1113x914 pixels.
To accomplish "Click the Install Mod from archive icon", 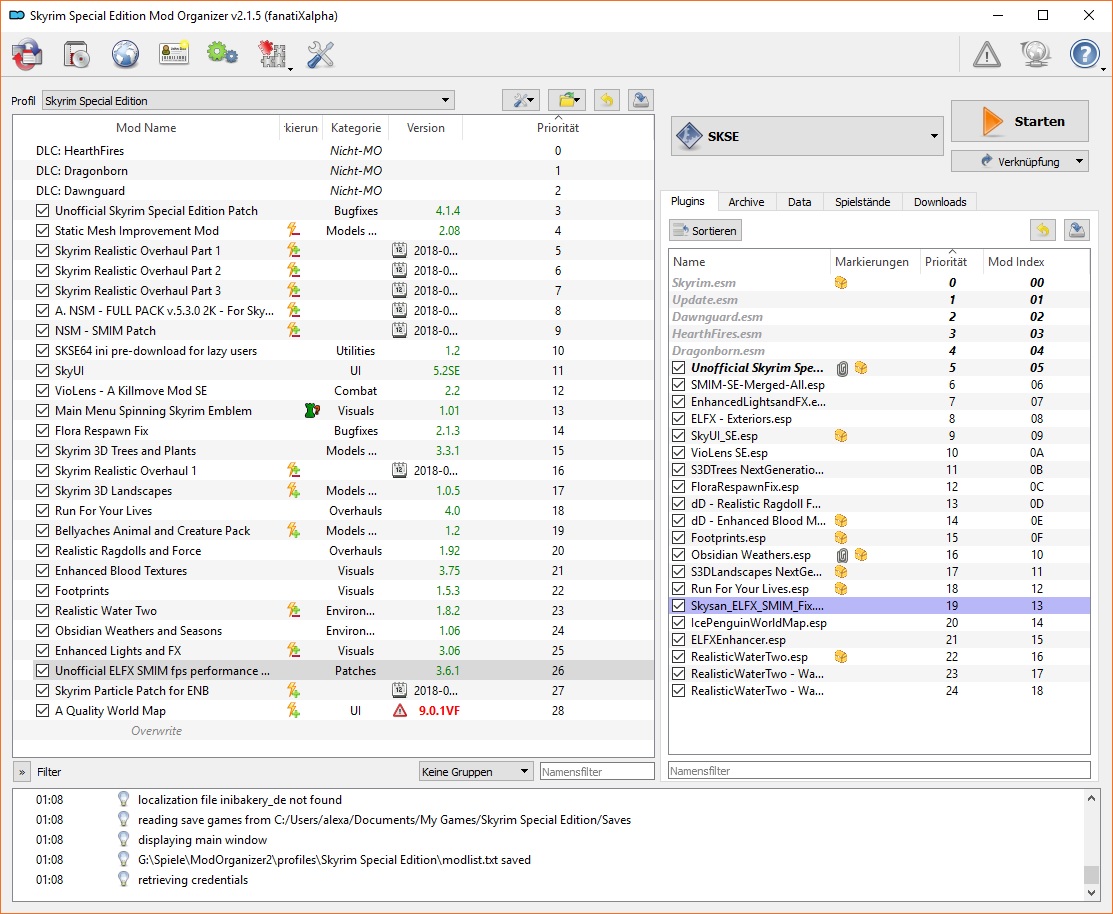I will pos(77,55).
